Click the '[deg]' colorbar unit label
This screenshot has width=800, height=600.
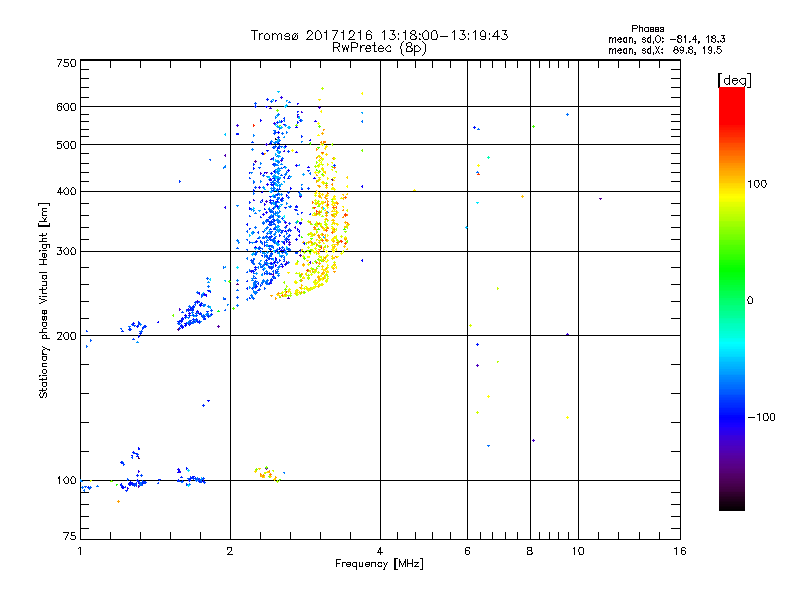[x=734, y=80]
